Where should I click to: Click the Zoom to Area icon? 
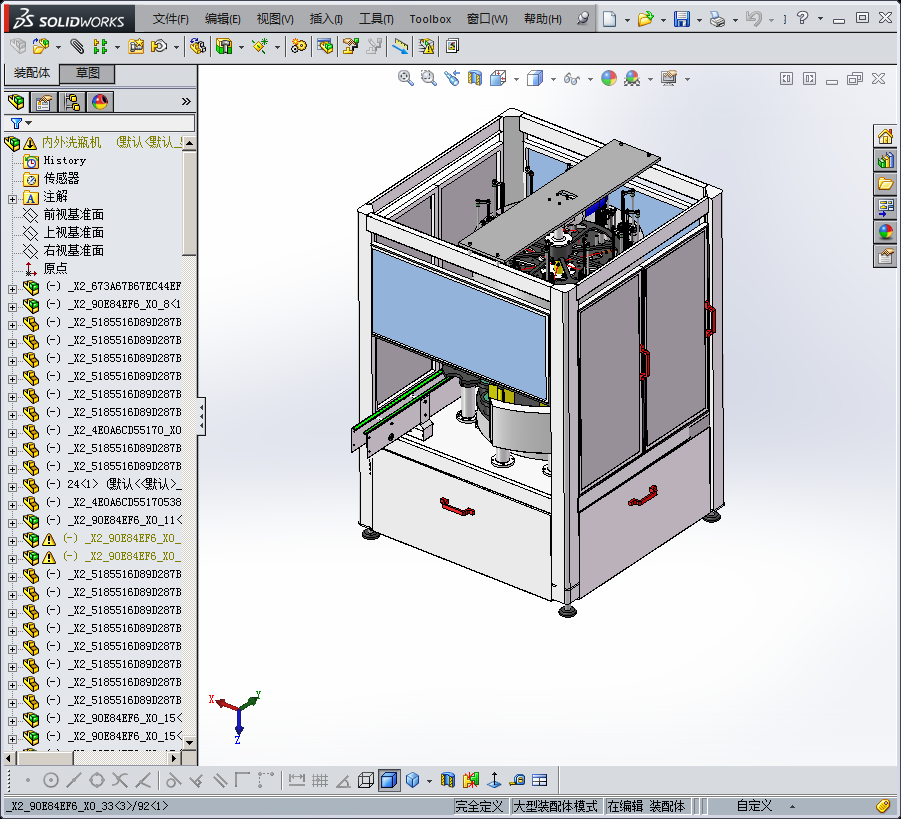pos(429,78)
